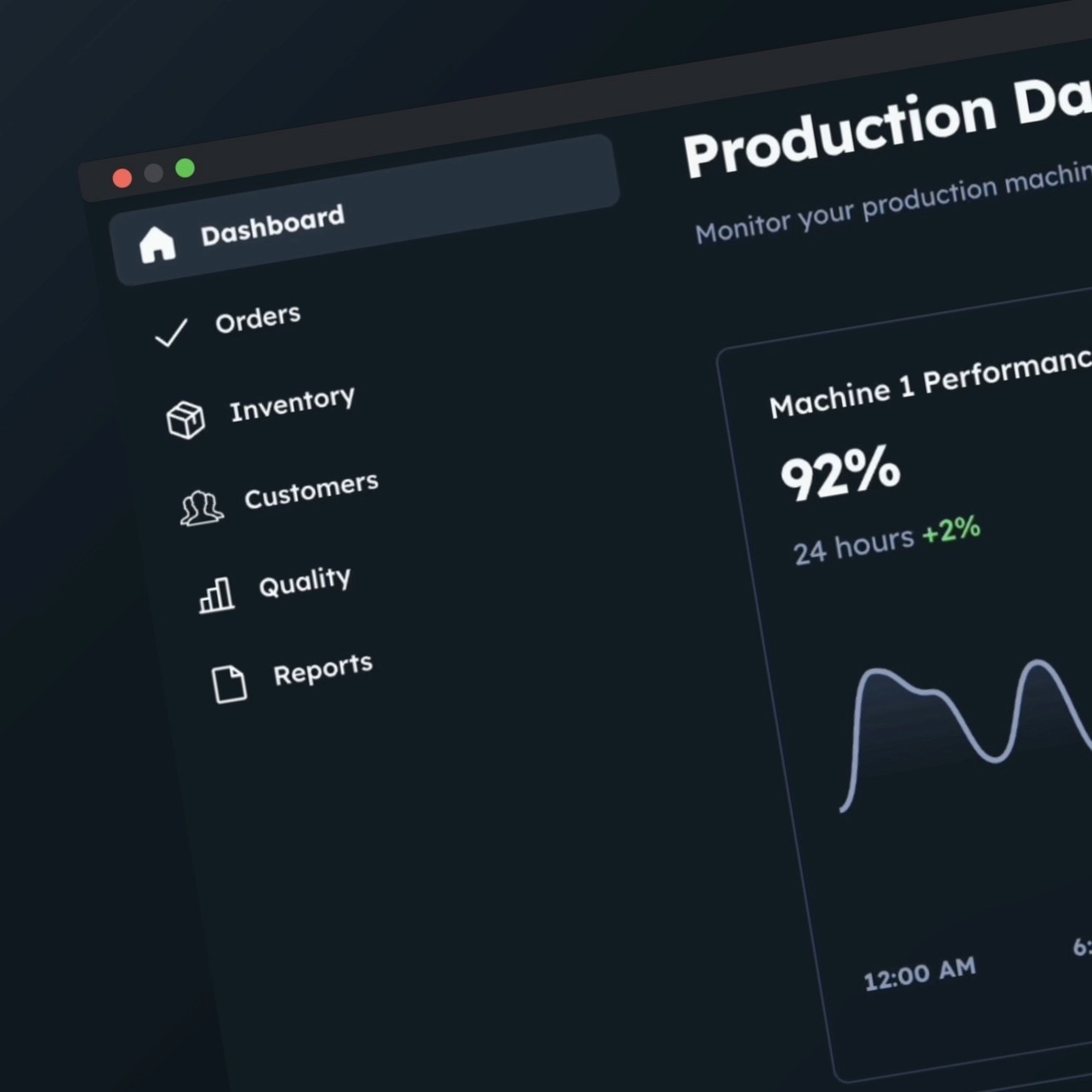
Task: Open the Inventory section
Action: click(x=292, y=404)
